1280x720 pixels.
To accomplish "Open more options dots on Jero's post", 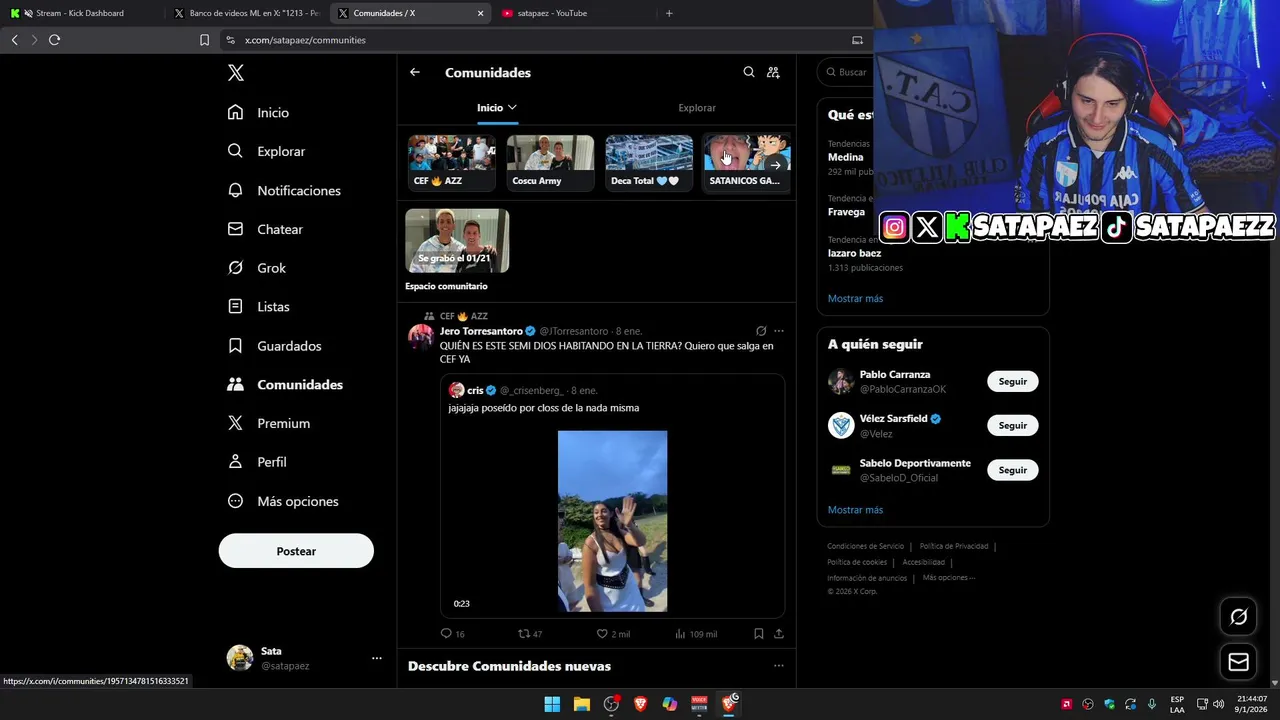I will pos(779,331).
